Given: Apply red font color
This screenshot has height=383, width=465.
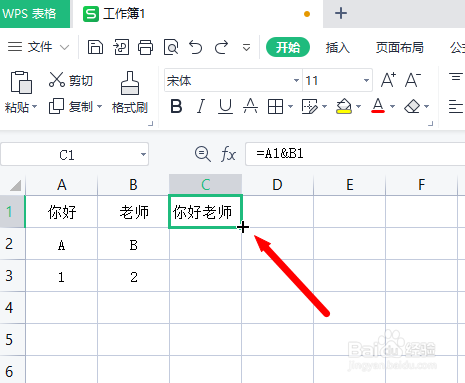Looking at the screenshot, I should click(378, 106).
